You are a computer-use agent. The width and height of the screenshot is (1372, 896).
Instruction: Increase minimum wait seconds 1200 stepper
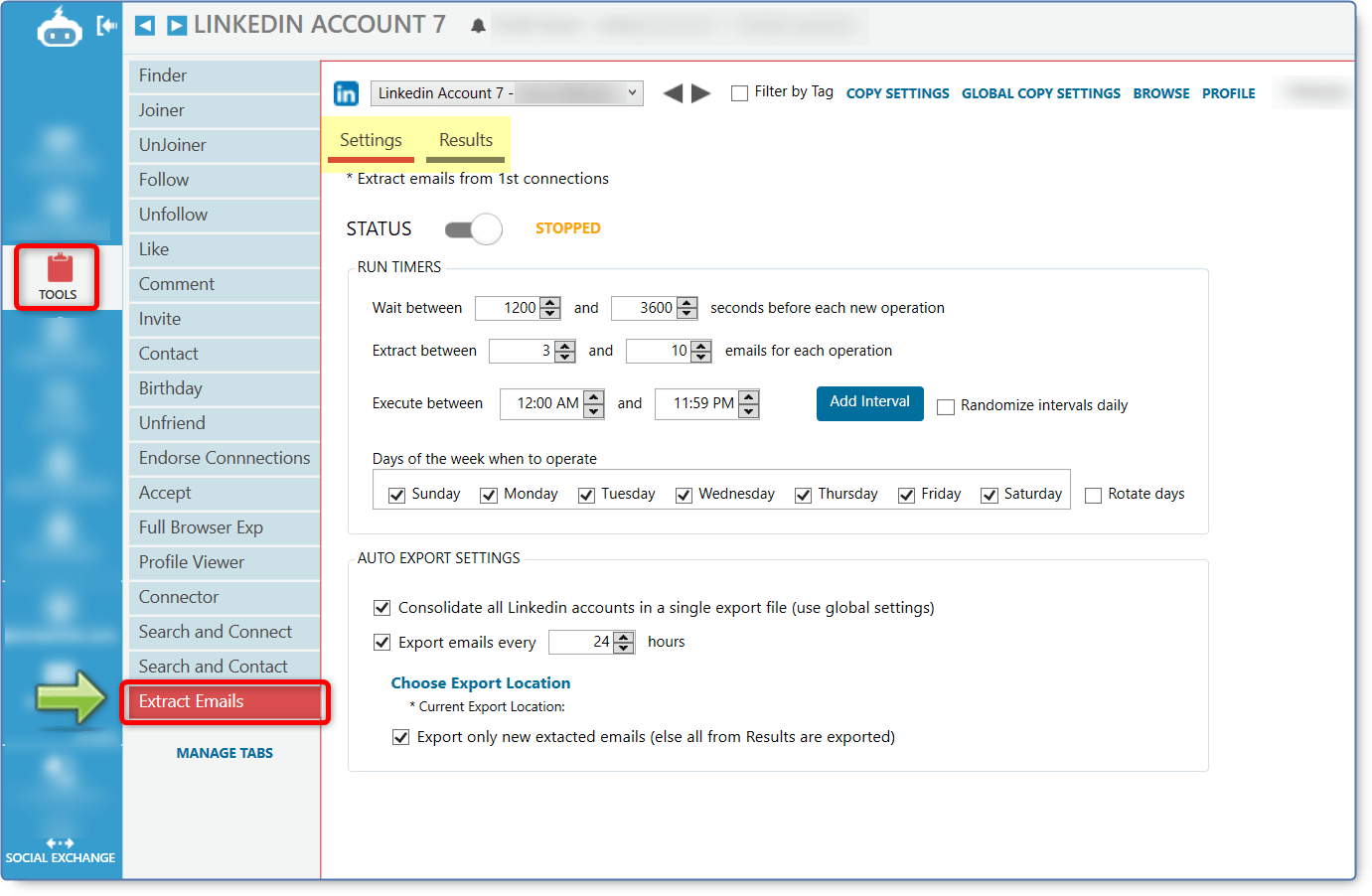click(550, 303)
